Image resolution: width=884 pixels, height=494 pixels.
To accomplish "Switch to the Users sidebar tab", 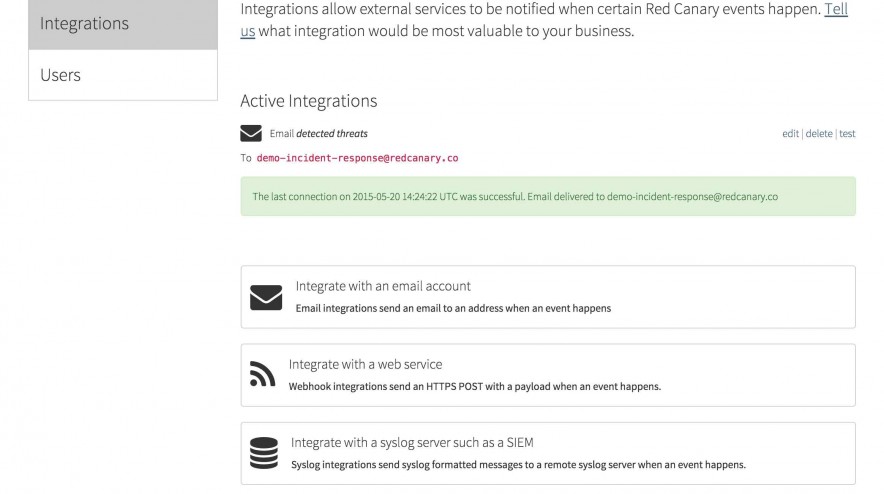I will click(x=123, y=75).
